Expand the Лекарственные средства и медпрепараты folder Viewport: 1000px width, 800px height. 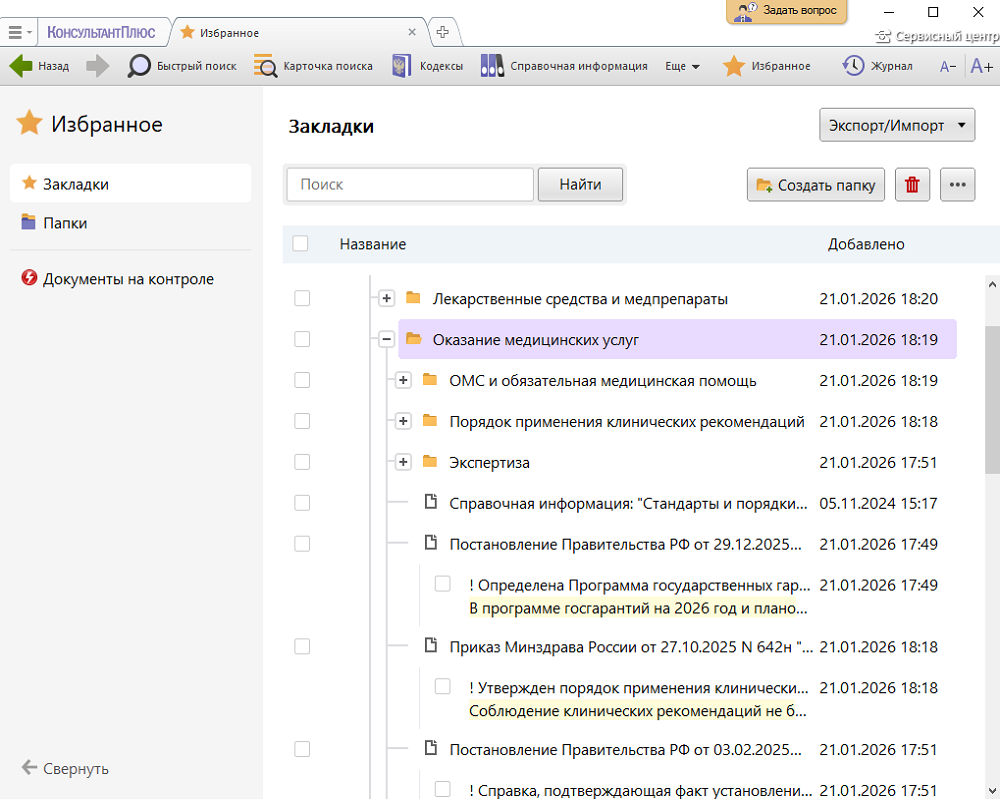pos(387,299)
